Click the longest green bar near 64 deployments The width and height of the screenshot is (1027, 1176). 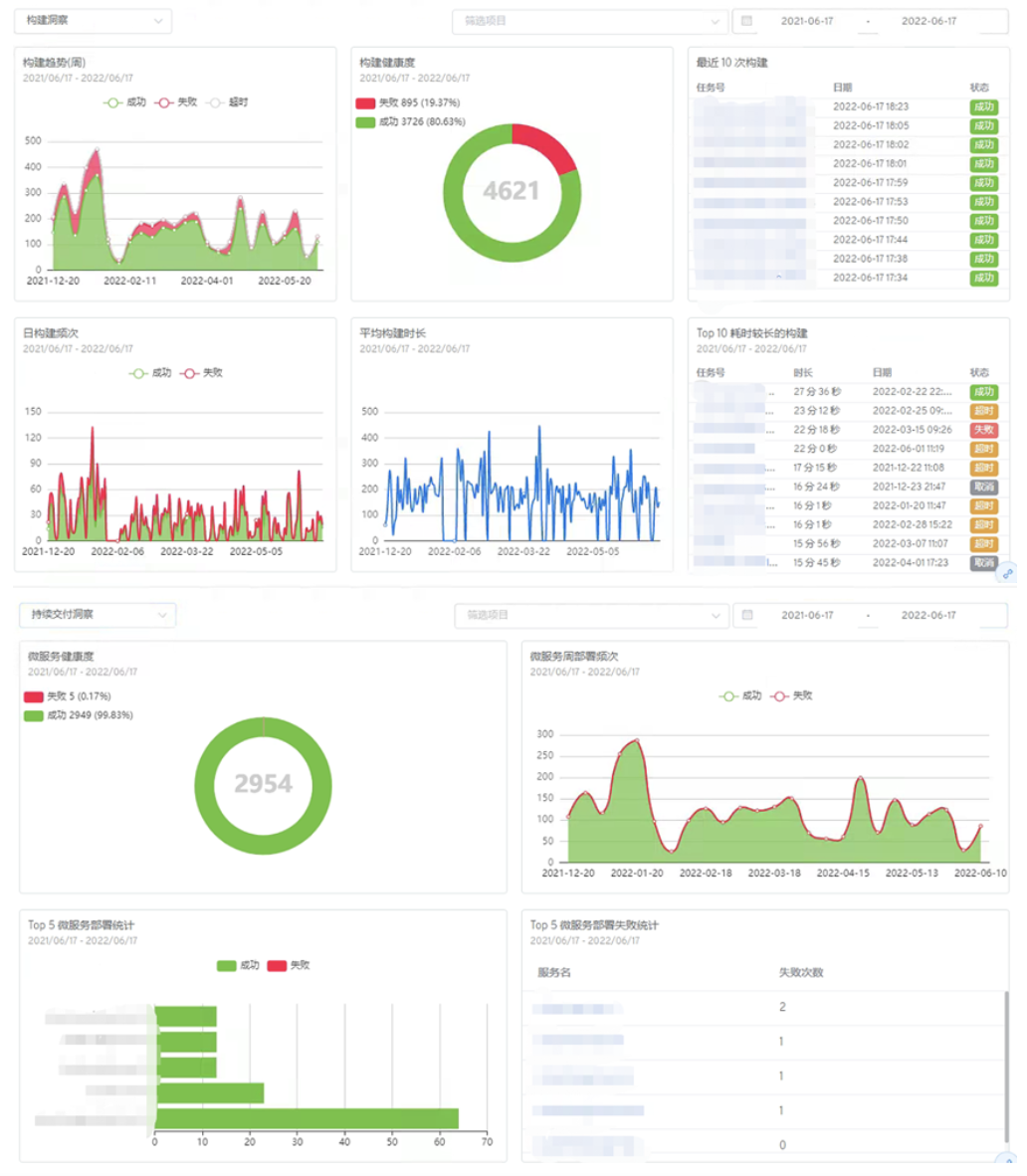[x=307, y=1118]
